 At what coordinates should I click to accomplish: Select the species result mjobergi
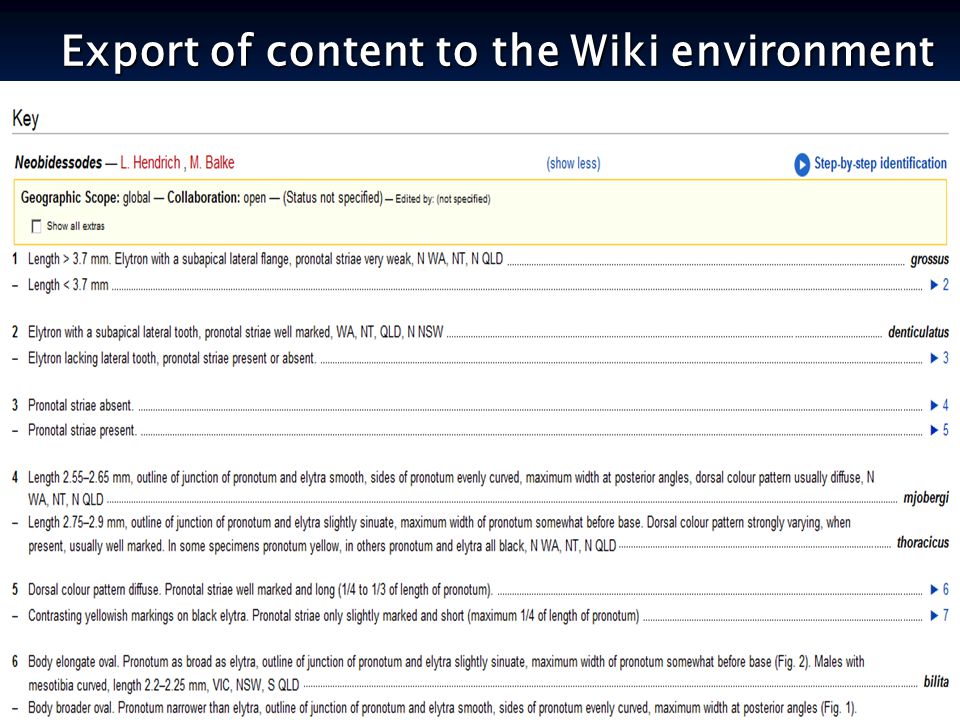(926, 498)
